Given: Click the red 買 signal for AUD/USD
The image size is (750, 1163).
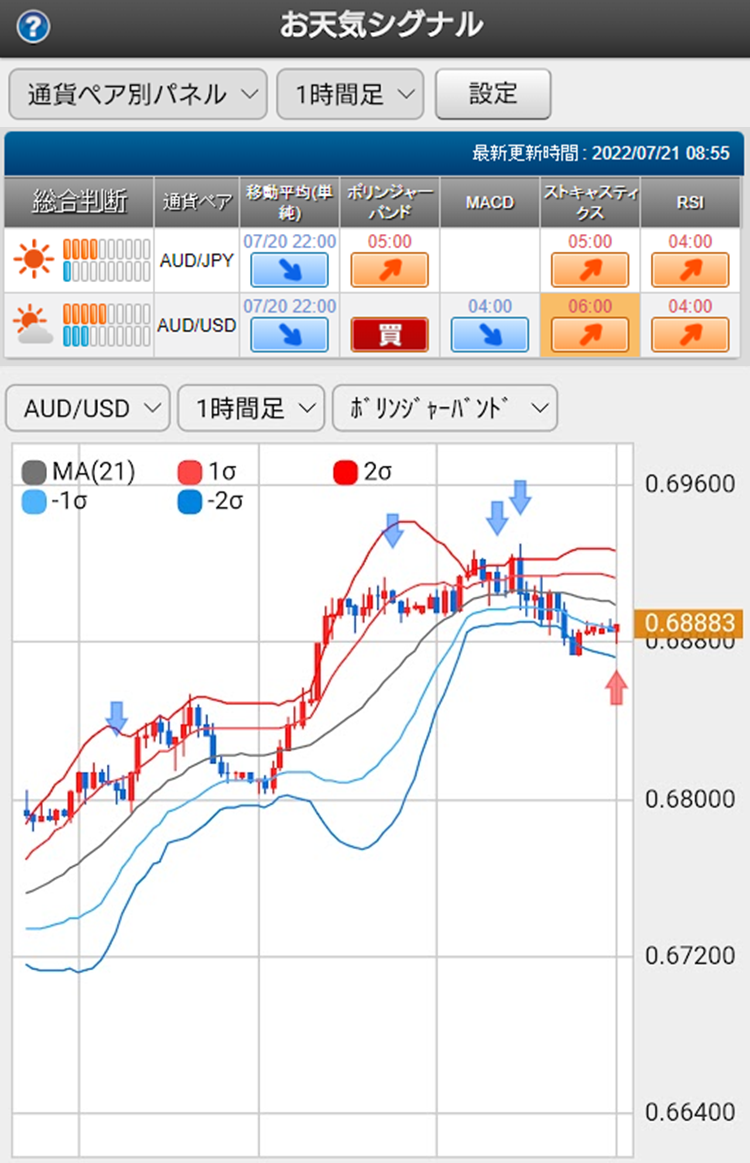Looking at the screenshot, I should coord(389,335).
